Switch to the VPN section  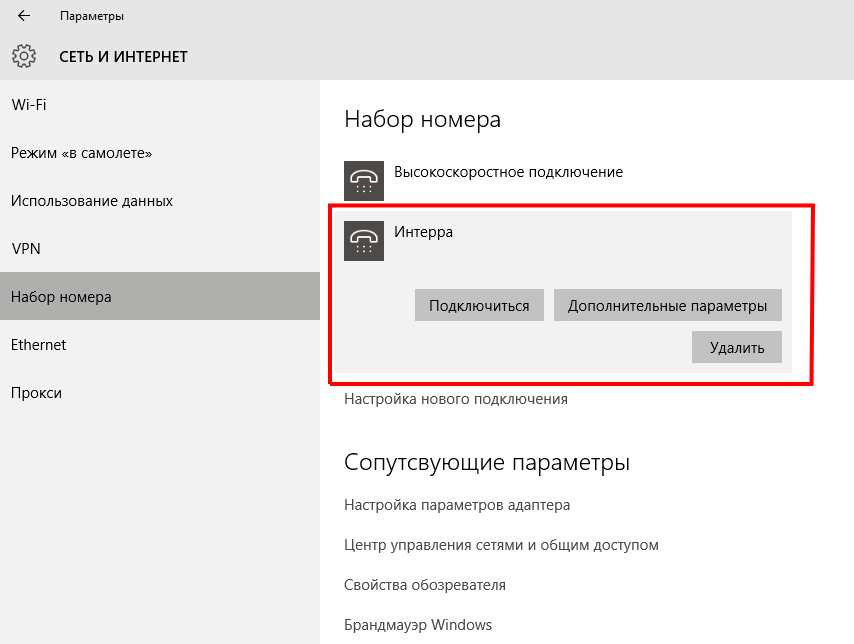pyautogui.click(x=25, y=249)
